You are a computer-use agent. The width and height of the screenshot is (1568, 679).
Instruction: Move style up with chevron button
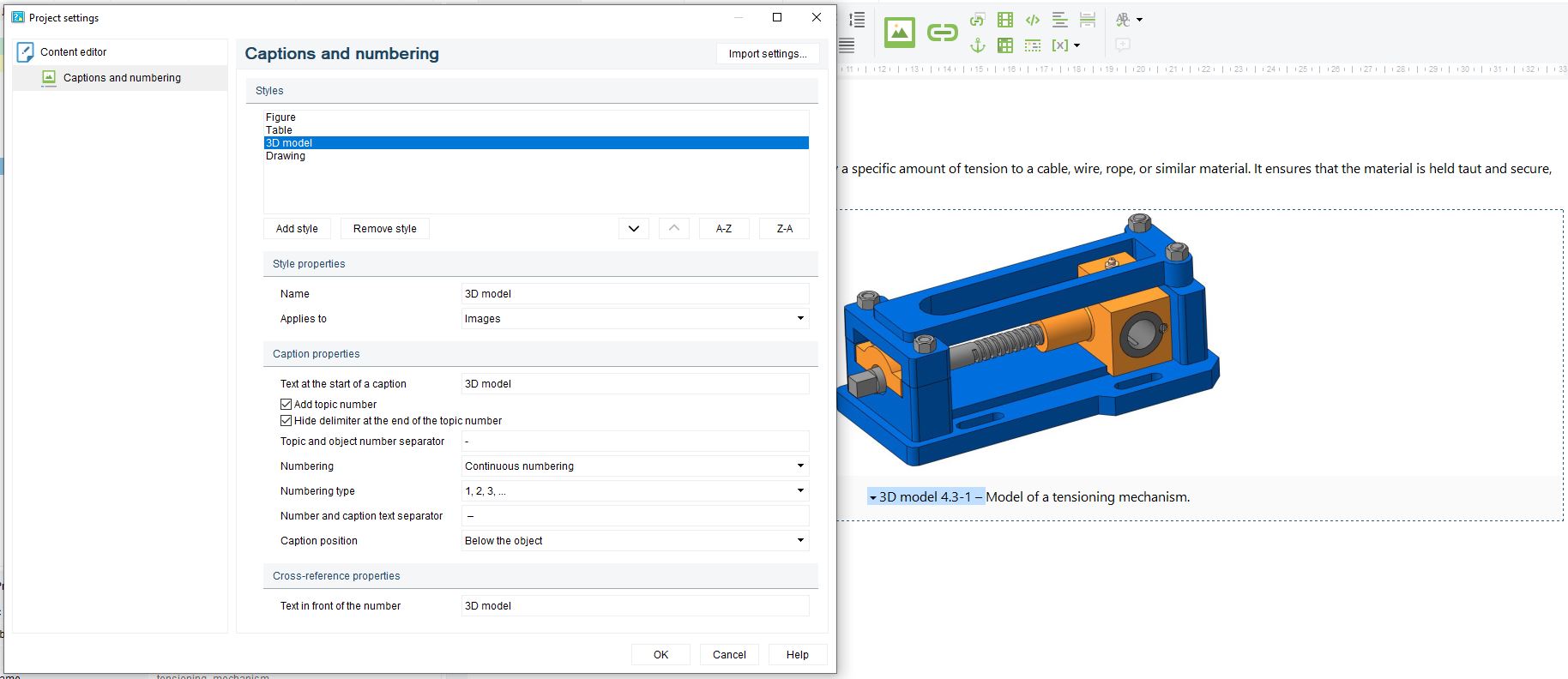pyautogui.click(x=674, y=229)
